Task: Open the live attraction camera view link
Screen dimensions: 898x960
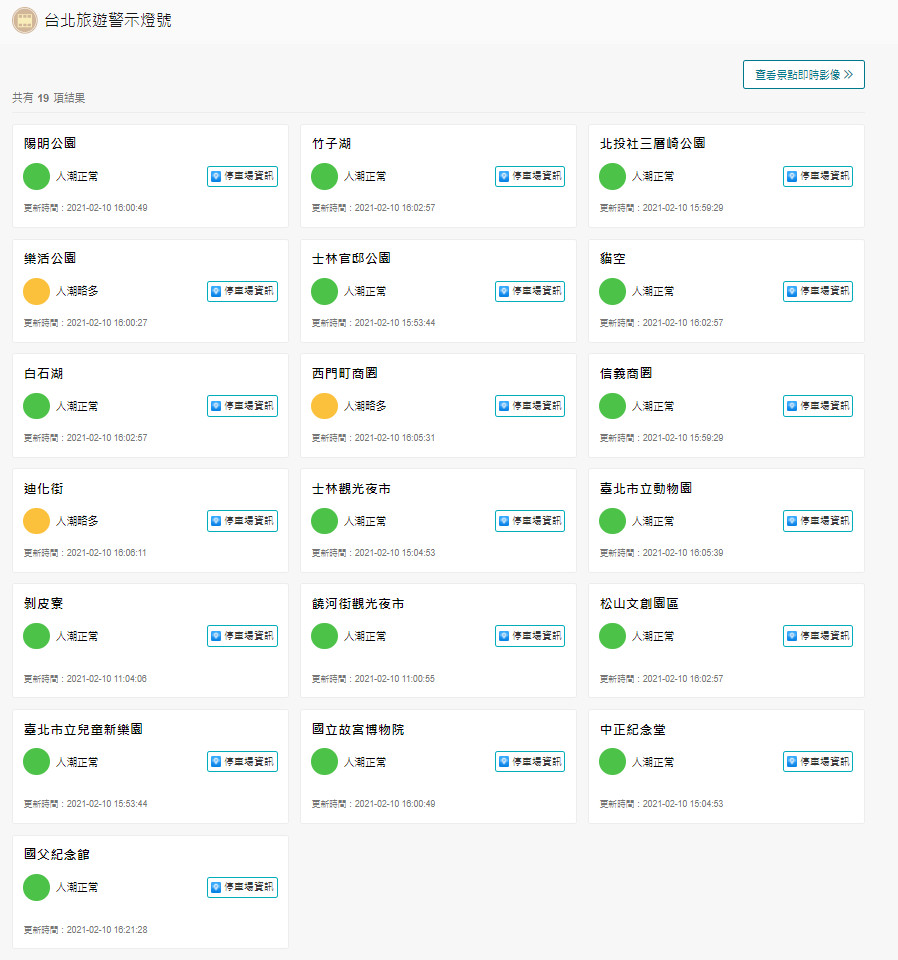Action: (803, 74)
